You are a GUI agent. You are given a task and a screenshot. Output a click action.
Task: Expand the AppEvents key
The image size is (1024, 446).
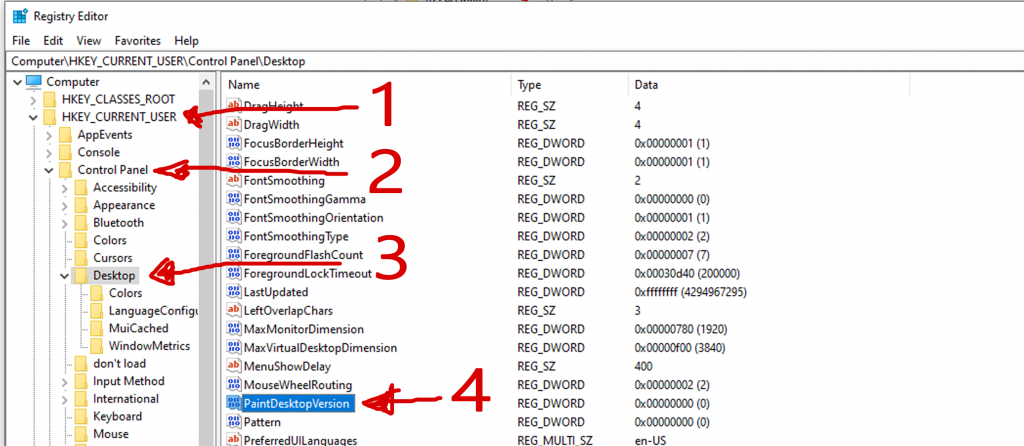[x=48, y=135]
